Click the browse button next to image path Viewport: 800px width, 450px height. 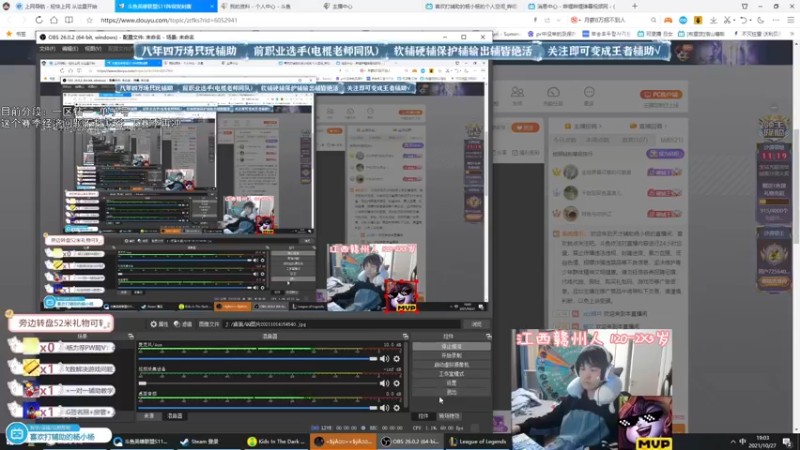(x=477, y=324)
